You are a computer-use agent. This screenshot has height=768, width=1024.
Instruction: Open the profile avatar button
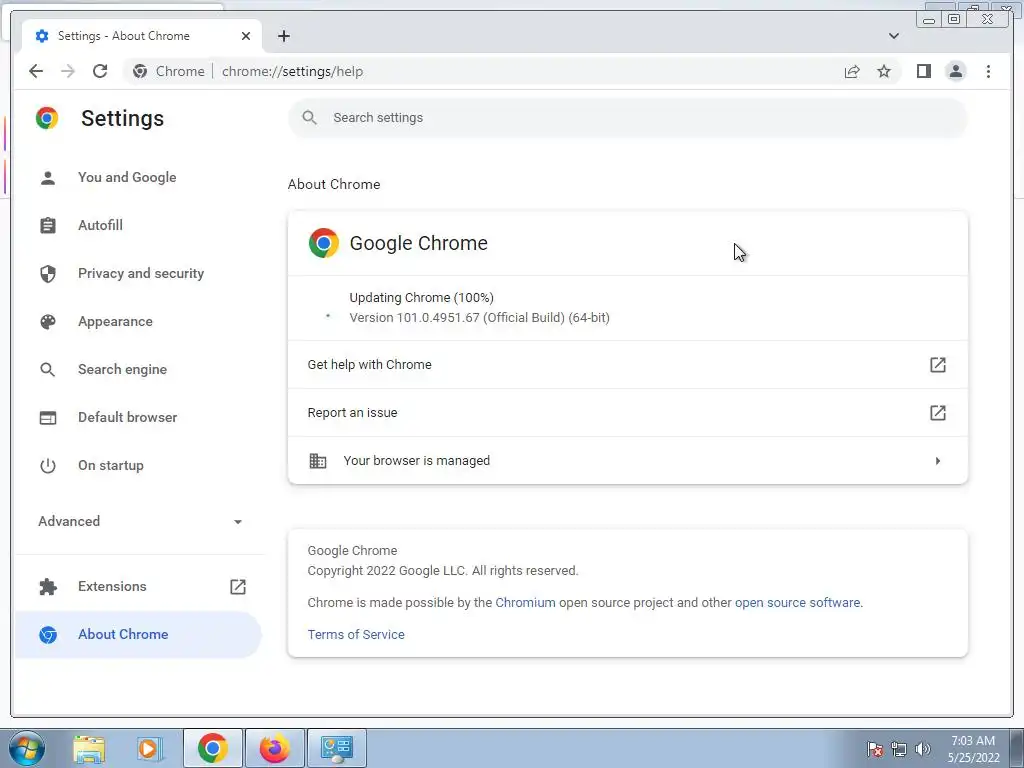(x=955, y=71)
